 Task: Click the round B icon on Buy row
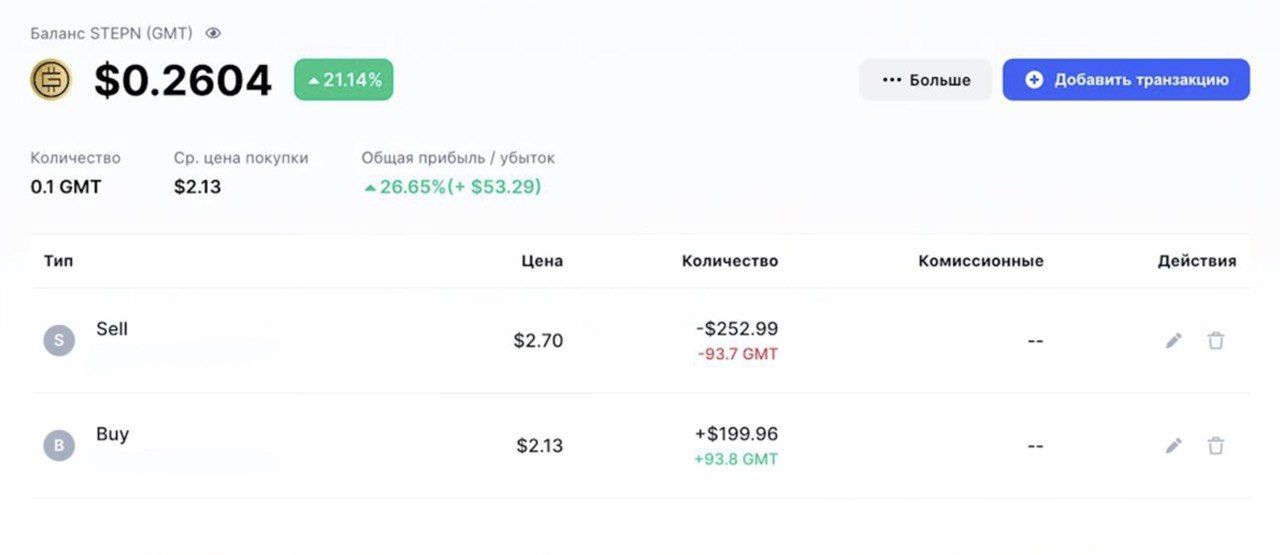(59, 446)
